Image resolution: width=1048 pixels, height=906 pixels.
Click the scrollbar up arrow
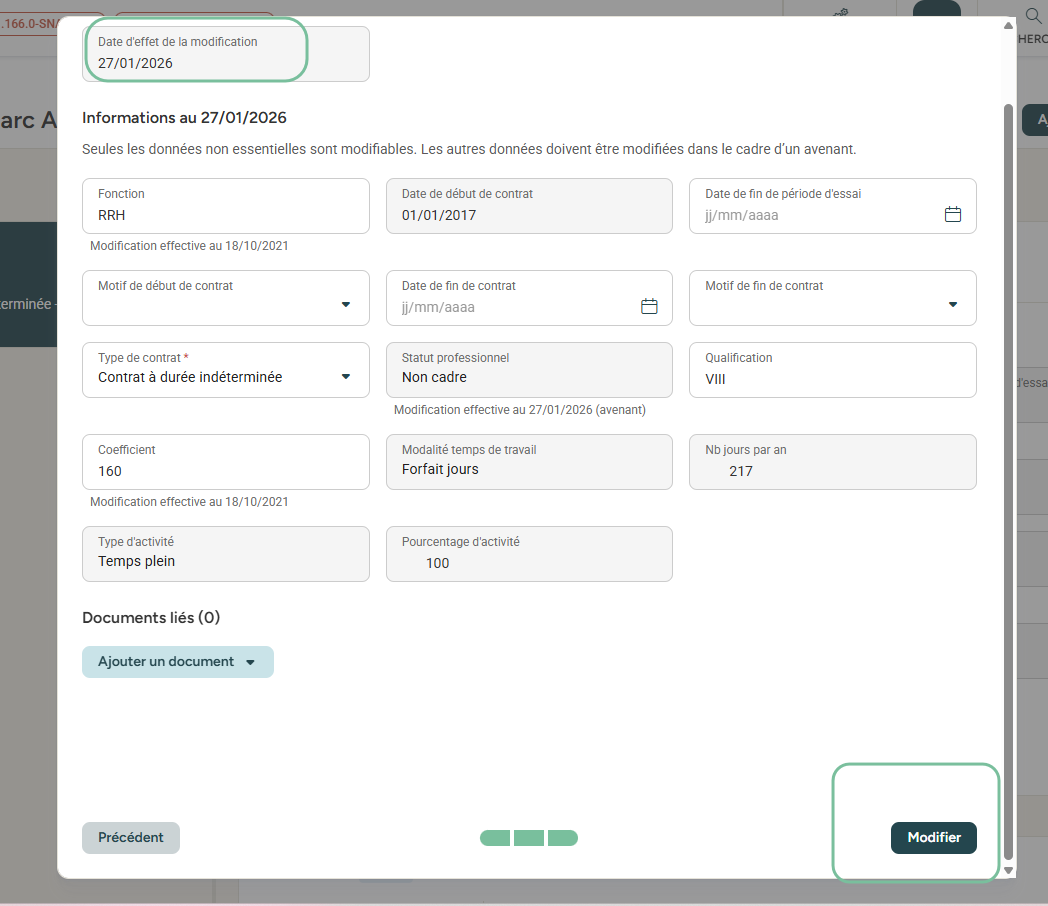[x=1008, y=26]
